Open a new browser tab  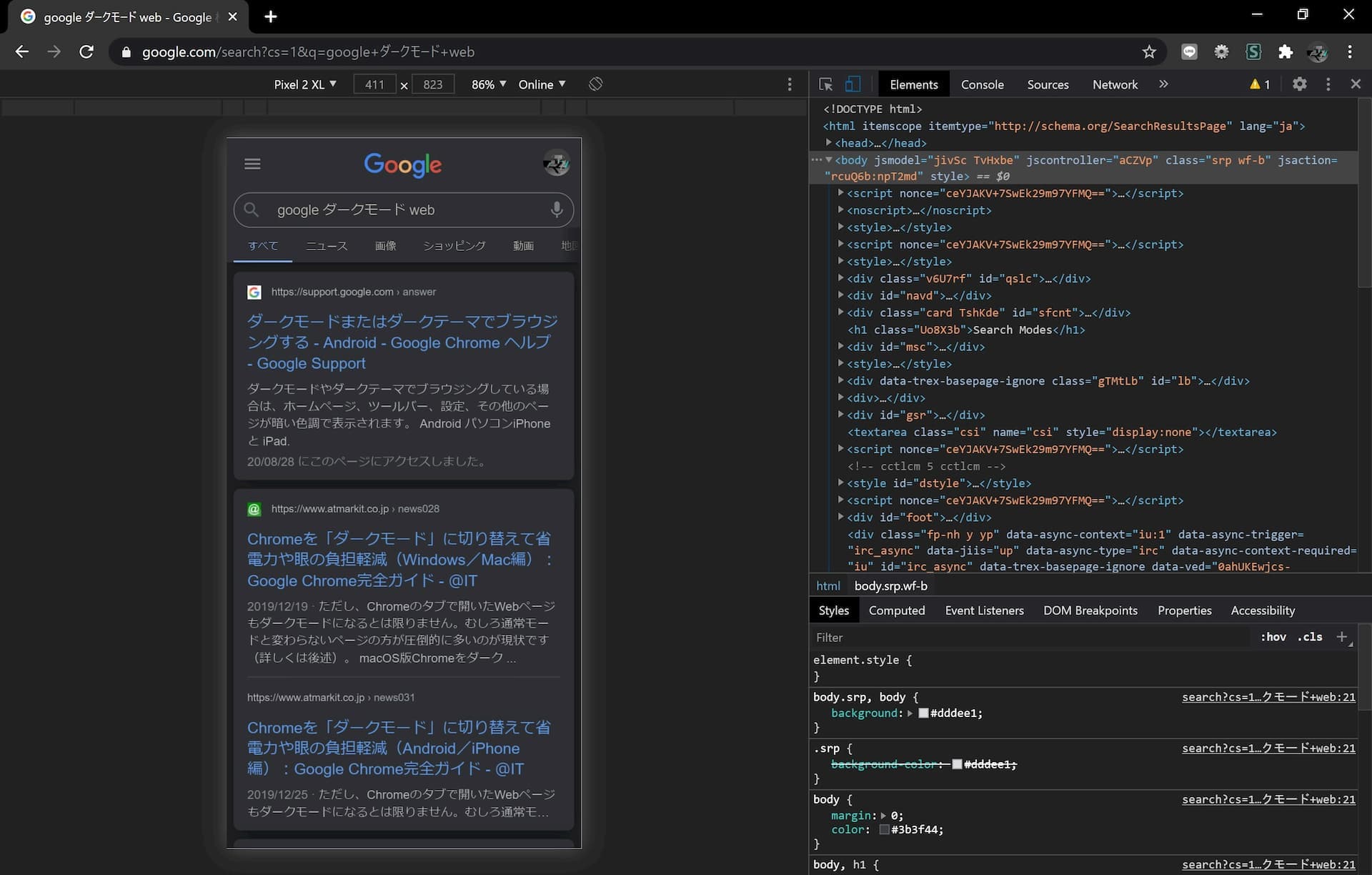pos(271,16)
